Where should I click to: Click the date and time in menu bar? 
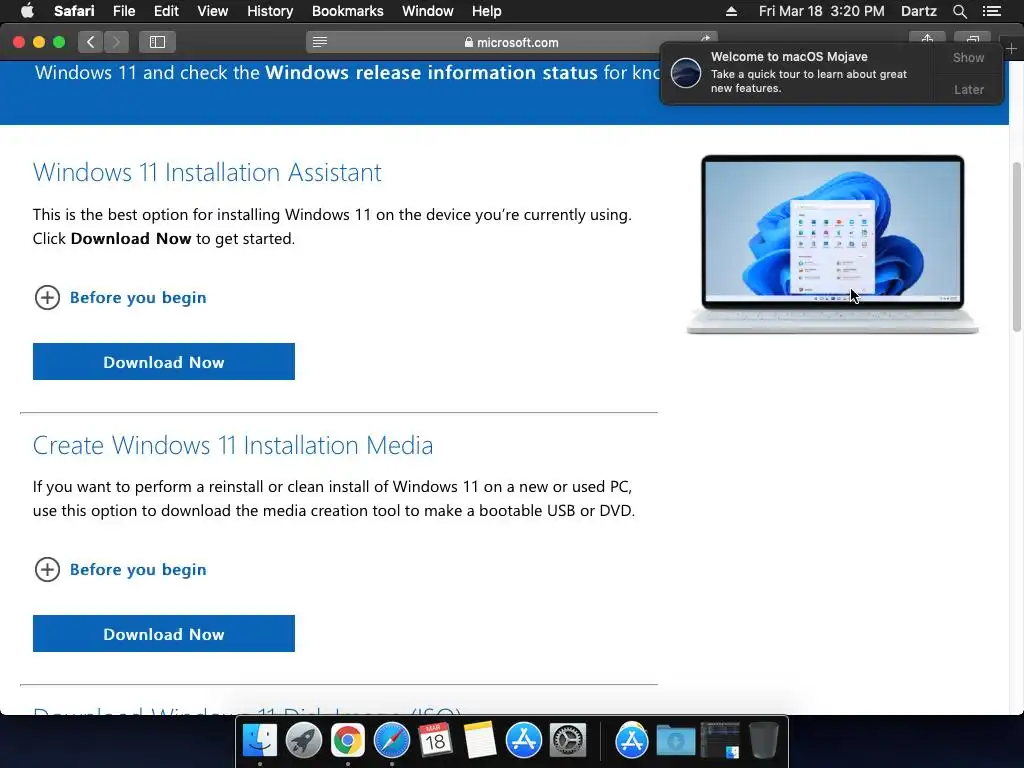822,11
